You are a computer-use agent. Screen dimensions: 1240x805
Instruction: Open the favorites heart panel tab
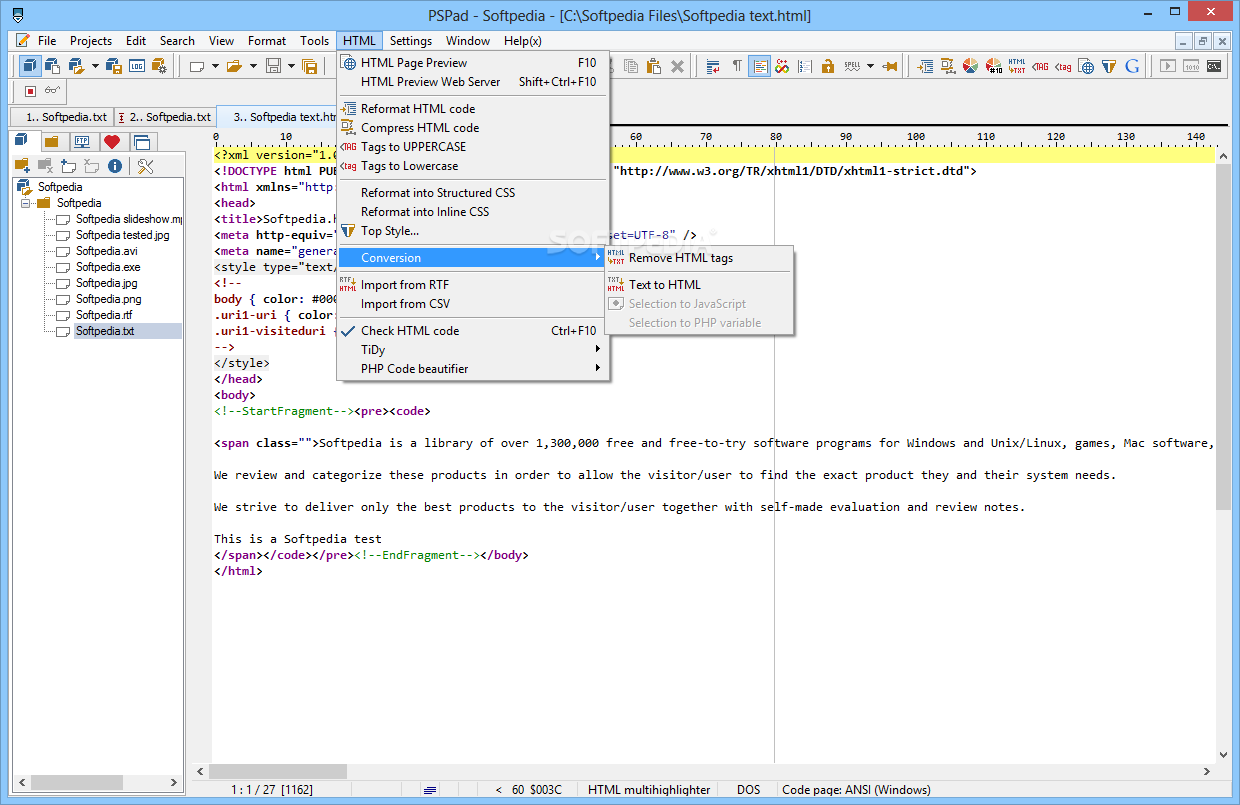(x=112, y=141)
